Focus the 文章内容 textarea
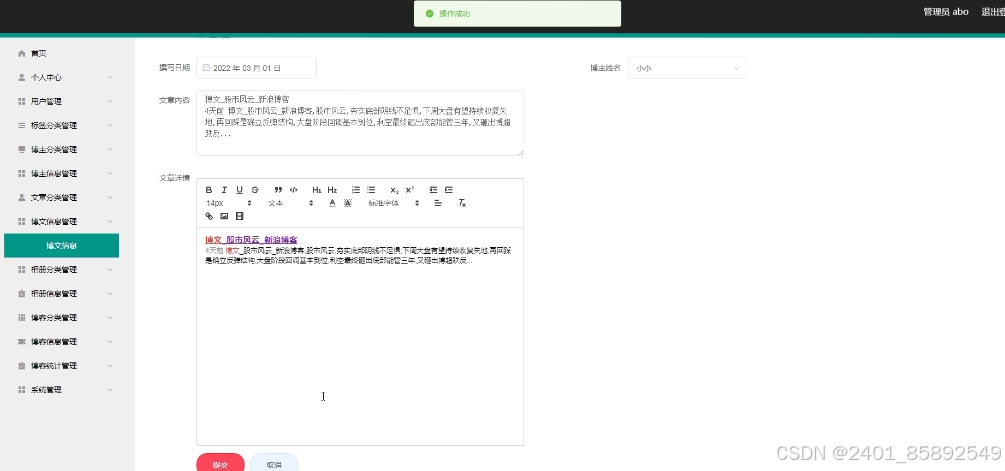 click(x=360, y=122)
